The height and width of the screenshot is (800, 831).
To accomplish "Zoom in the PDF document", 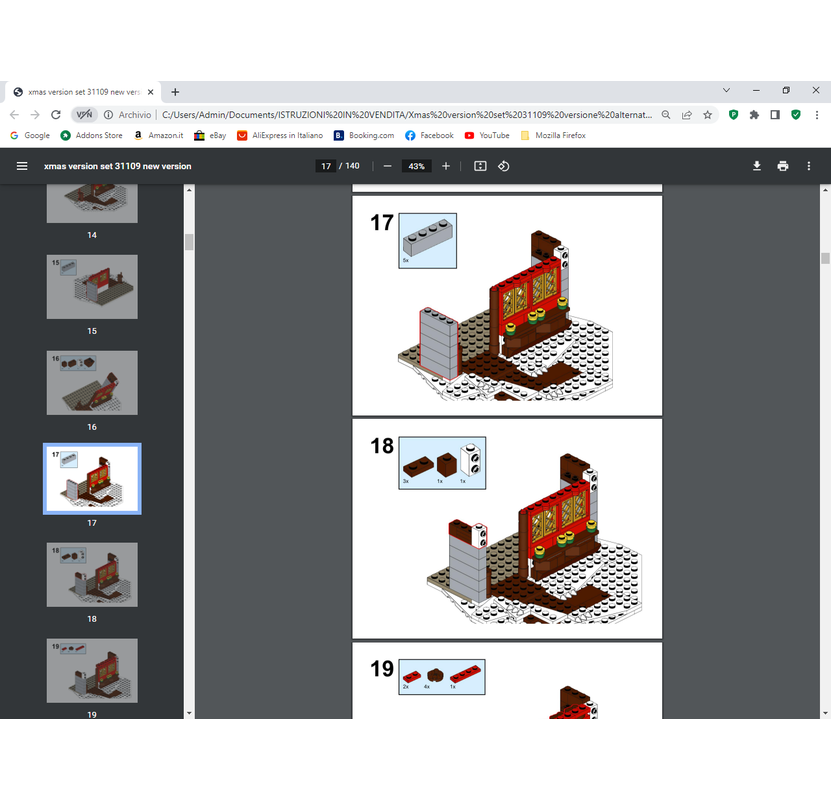I will pyautogui.click(x=446, y=166).
